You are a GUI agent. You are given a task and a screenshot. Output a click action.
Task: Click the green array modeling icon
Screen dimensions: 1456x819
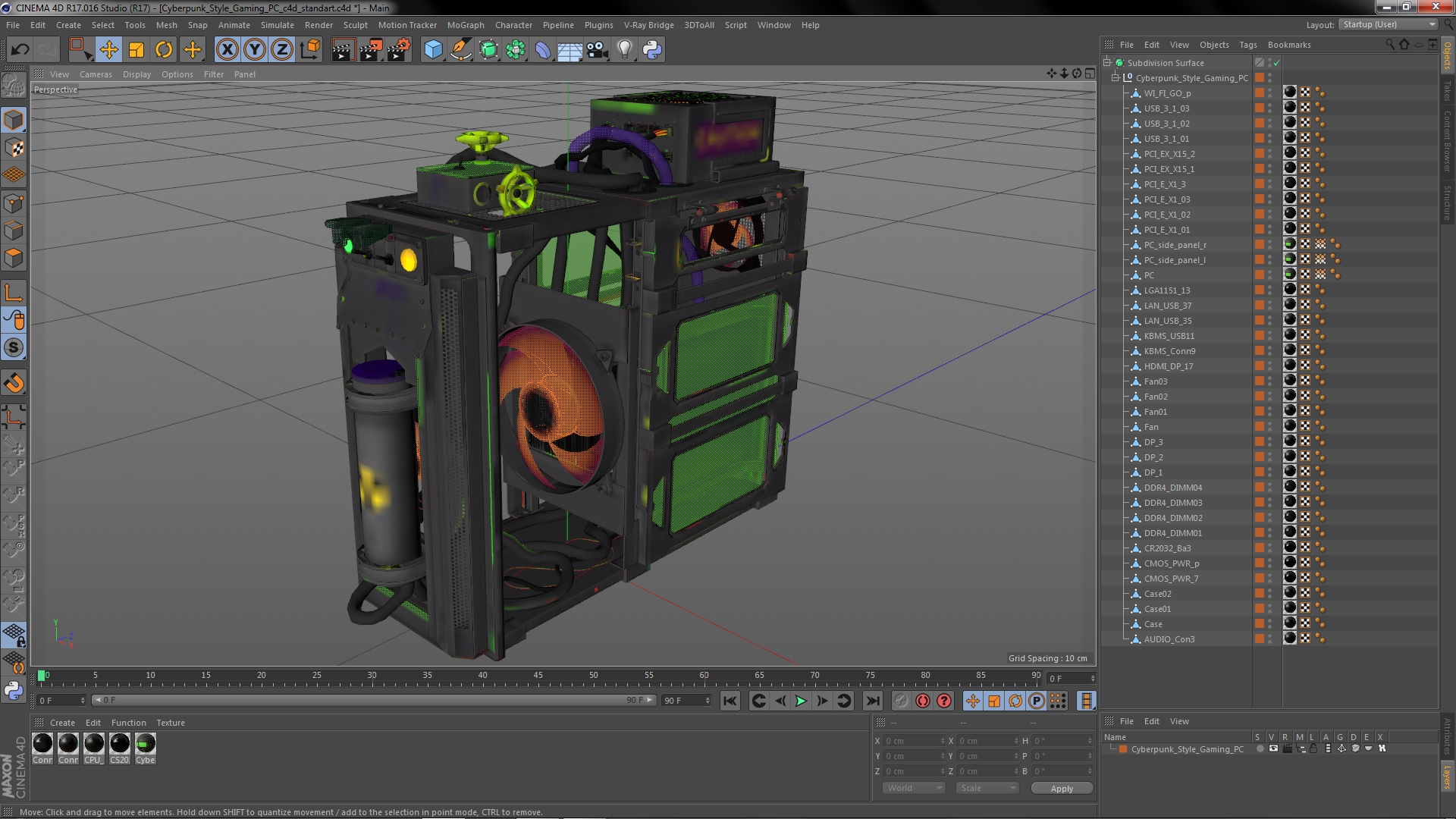point(516,50)
